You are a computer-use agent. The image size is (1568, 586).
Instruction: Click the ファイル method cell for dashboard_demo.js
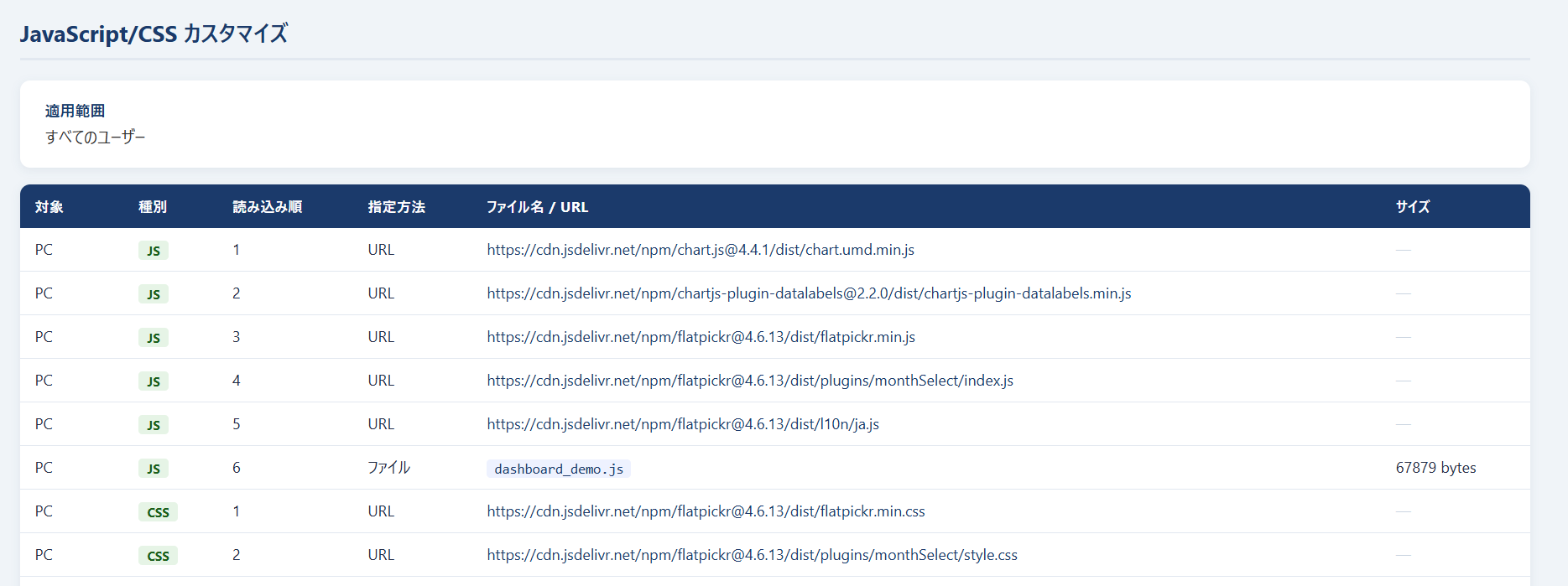(389, 468)
